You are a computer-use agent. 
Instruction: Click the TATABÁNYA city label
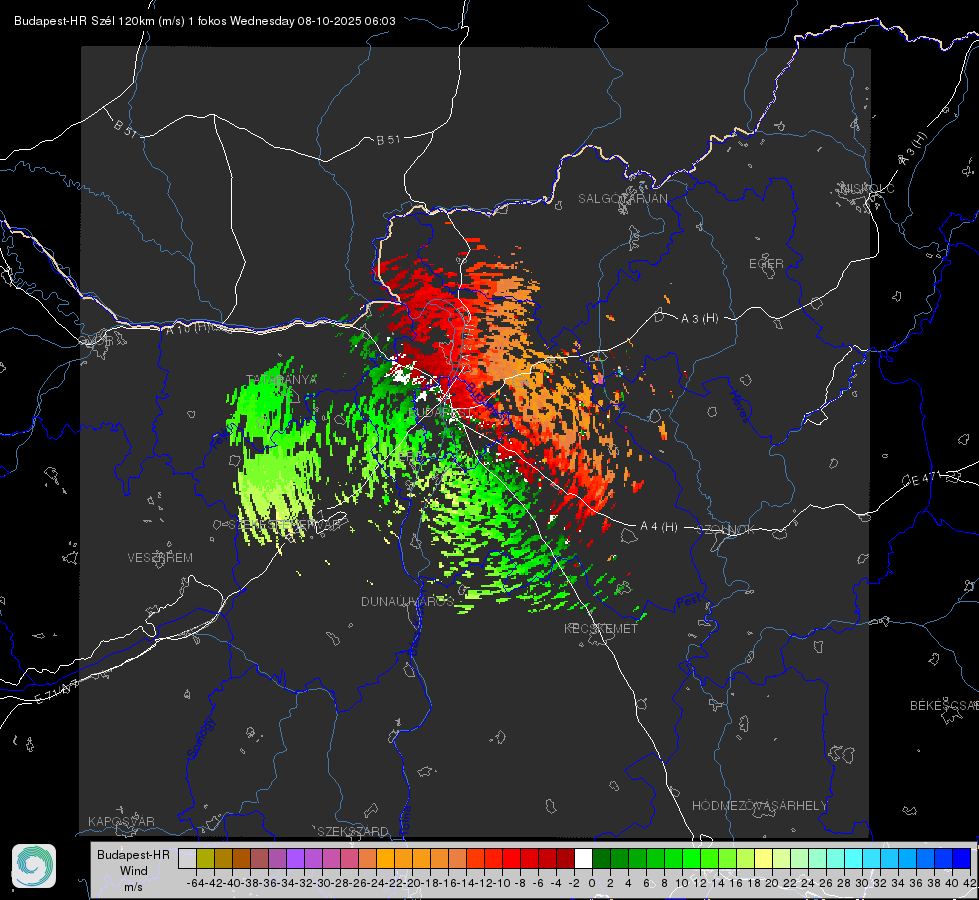(282, 380)
